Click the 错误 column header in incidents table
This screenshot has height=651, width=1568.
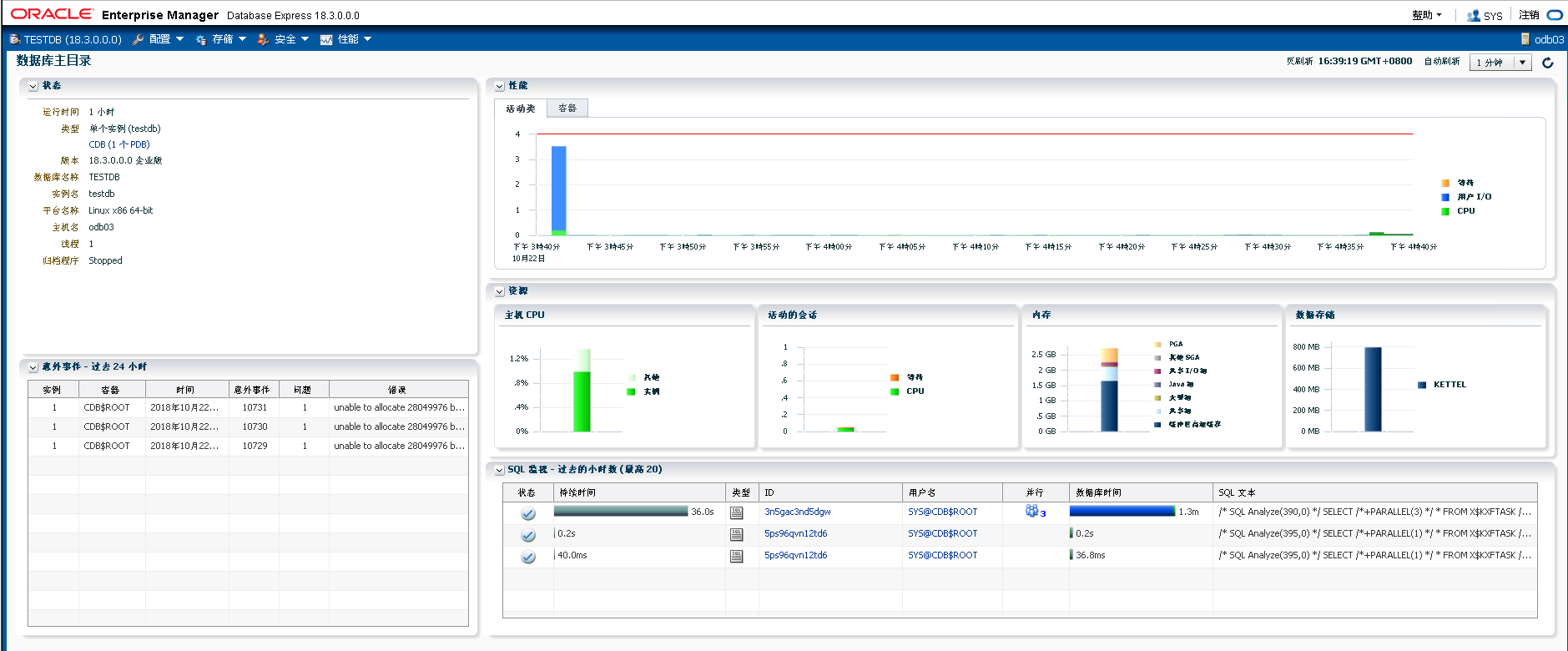[398, 390]
